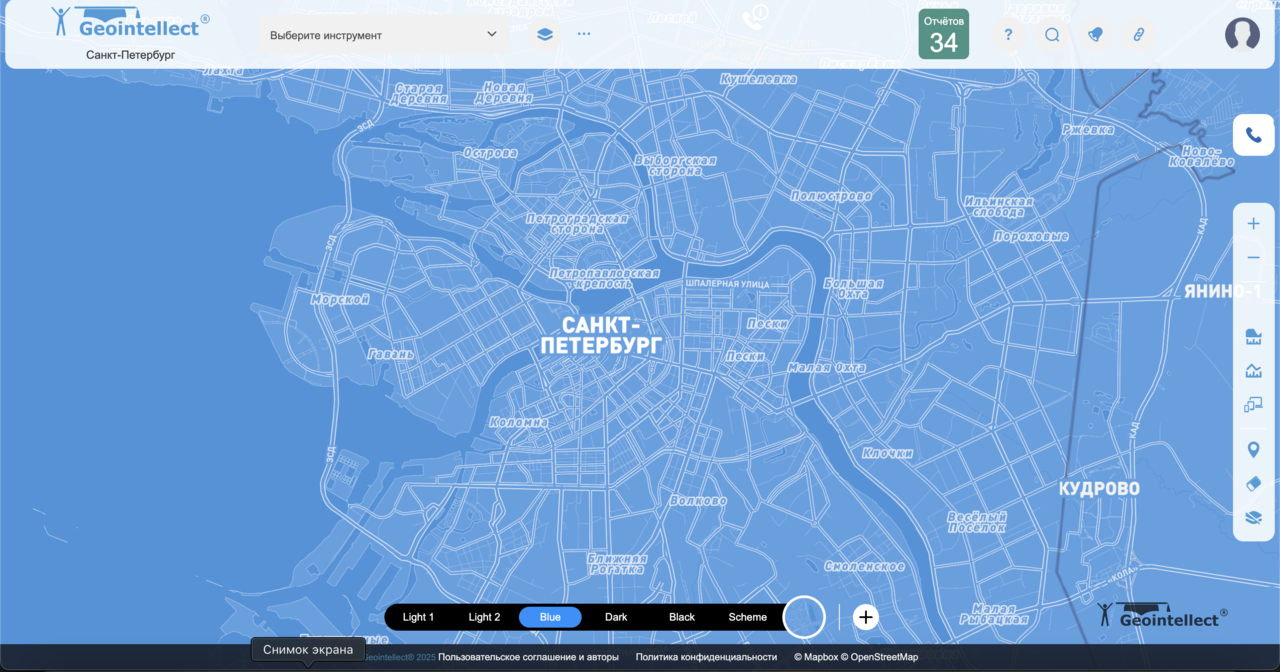Screen dimensions: 1280x672
Task: Expand the three-dots more options menu
Action: tap(584, 34)
